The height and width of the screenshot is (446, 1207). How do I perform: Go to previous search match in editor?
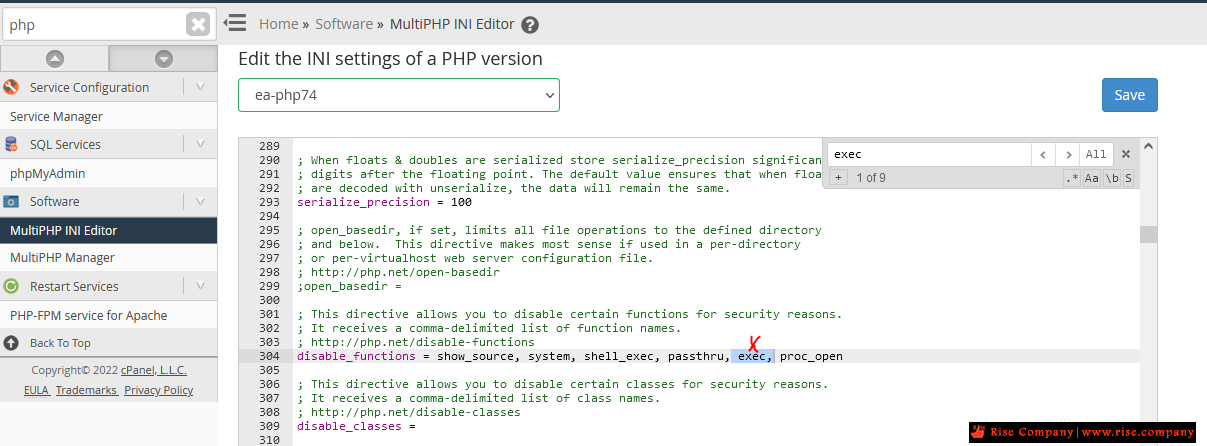[x=1044, y=155]
